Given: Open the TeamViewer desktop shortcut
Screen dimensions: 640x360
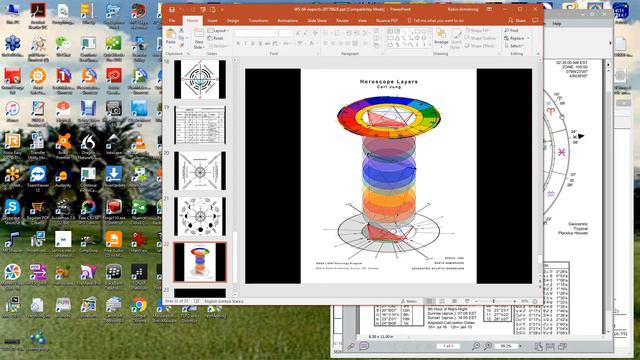Looking at the screenshot, I should 38,178.
